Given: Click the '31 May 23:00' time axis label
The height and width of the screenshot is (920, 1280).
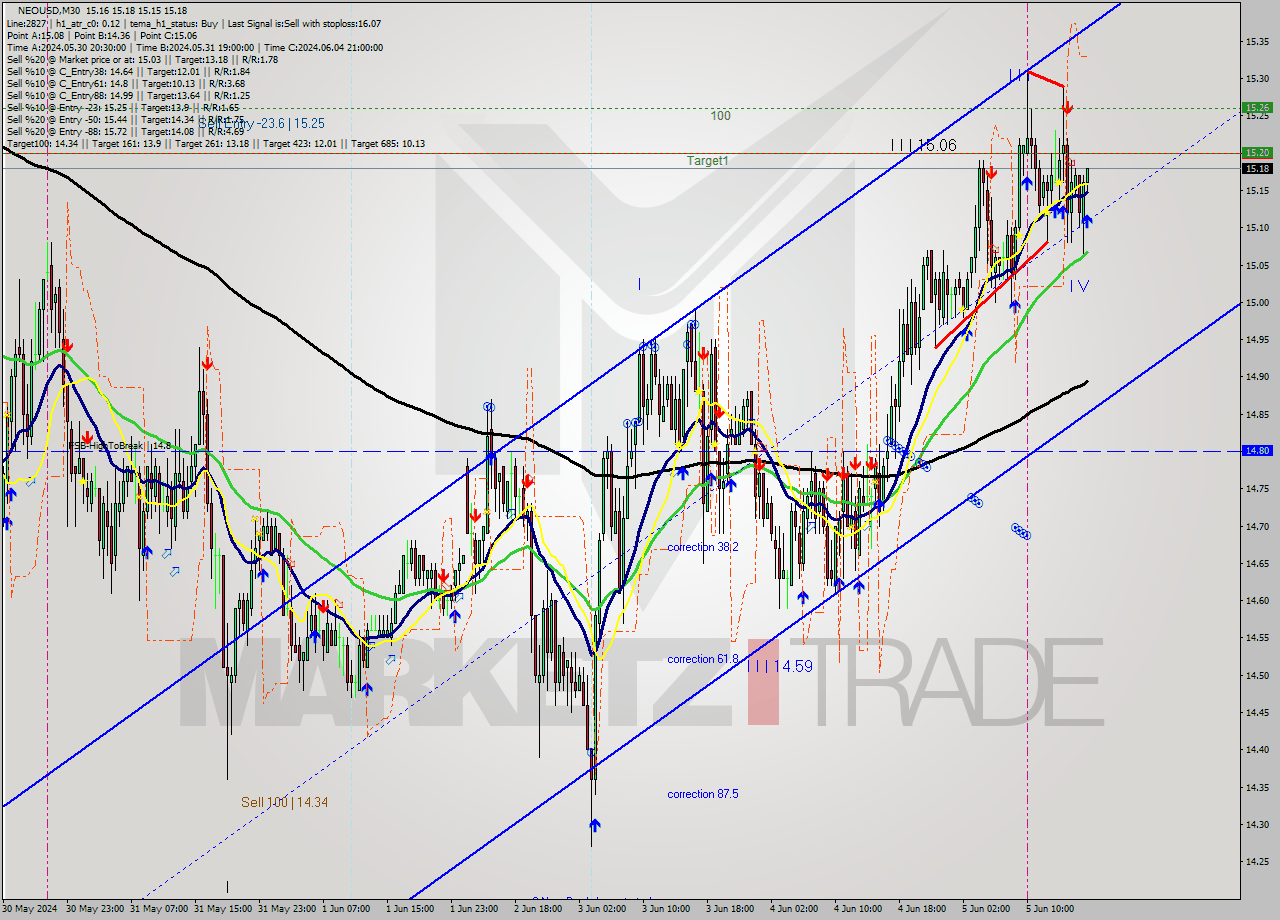Looking at the screenshot, I should click(x=288, y=909).
